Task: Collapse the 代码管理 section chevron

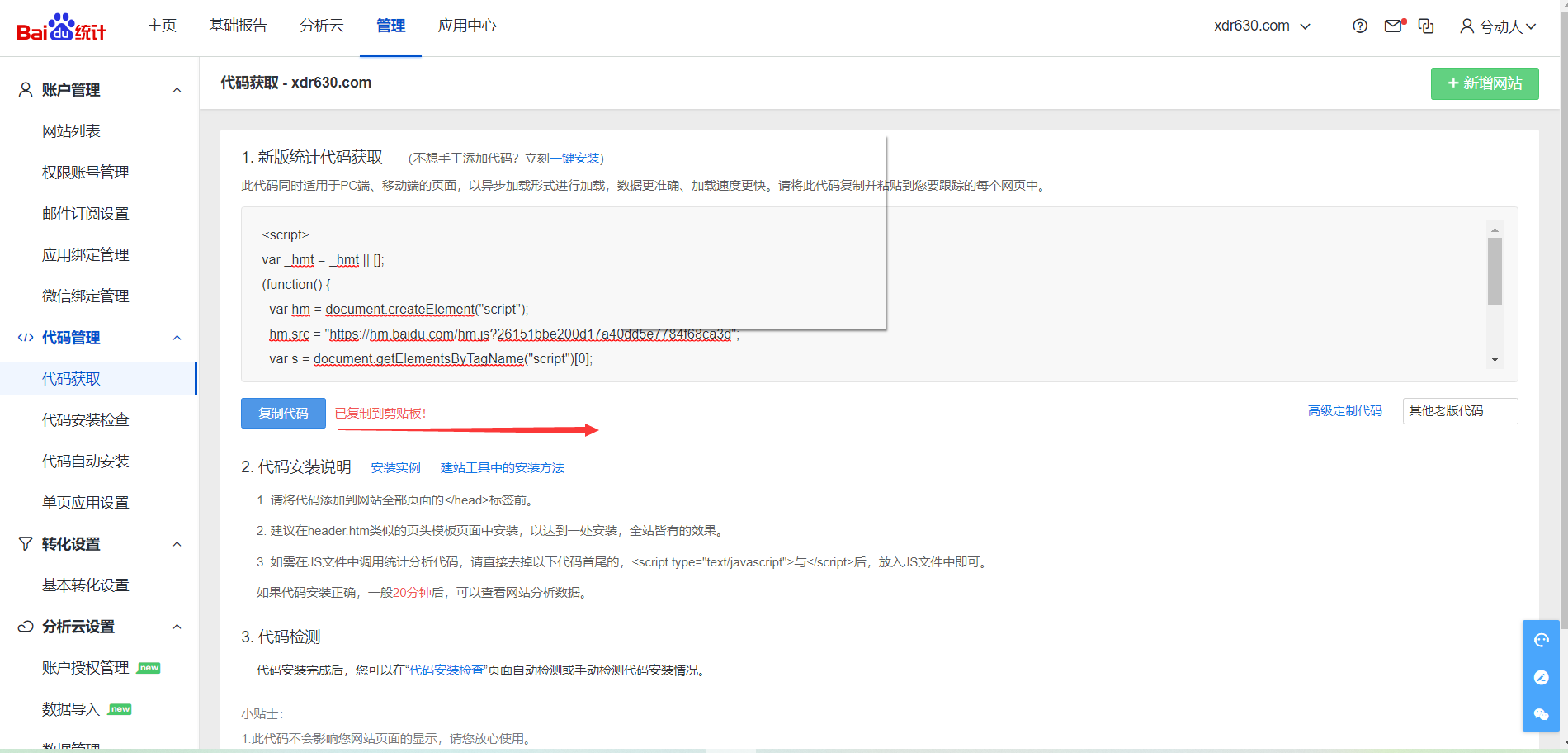Action: pyautogui.click(x=177, y=337)
